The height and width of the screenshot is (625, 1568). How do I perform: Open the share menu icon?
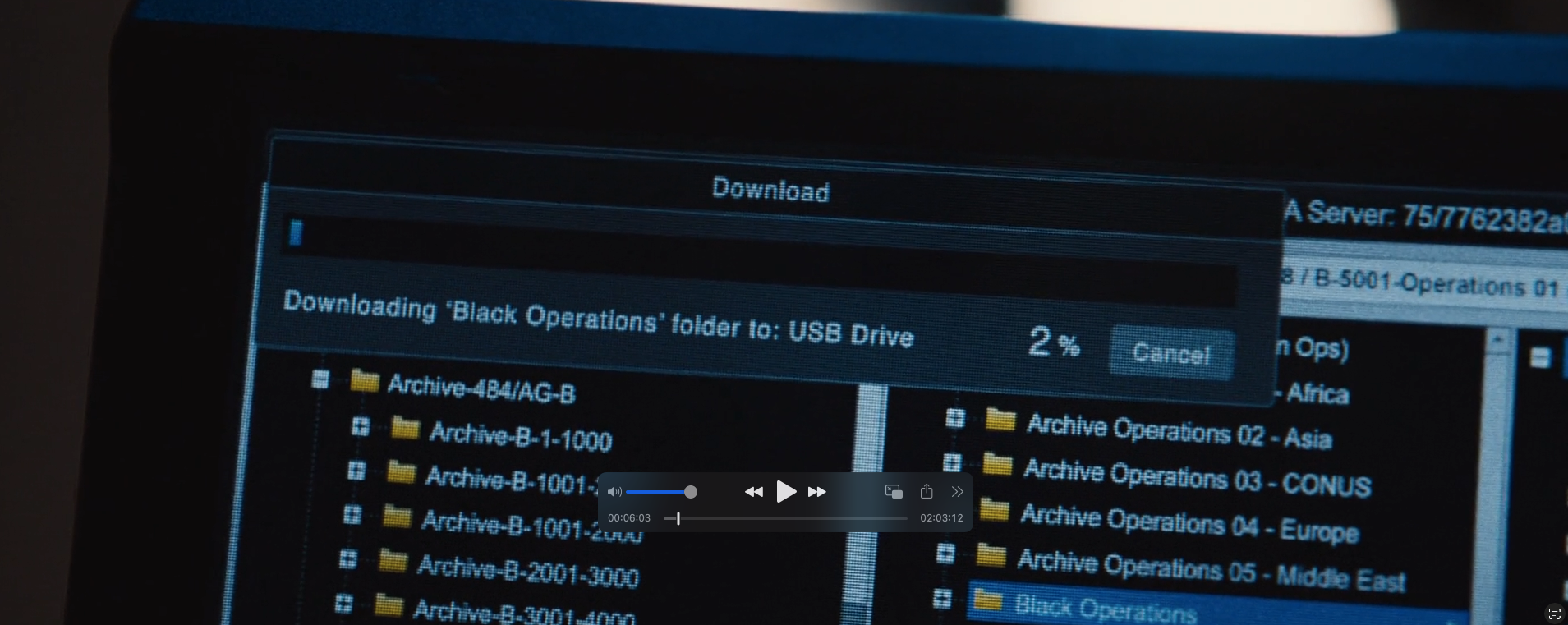click(927, 491)
